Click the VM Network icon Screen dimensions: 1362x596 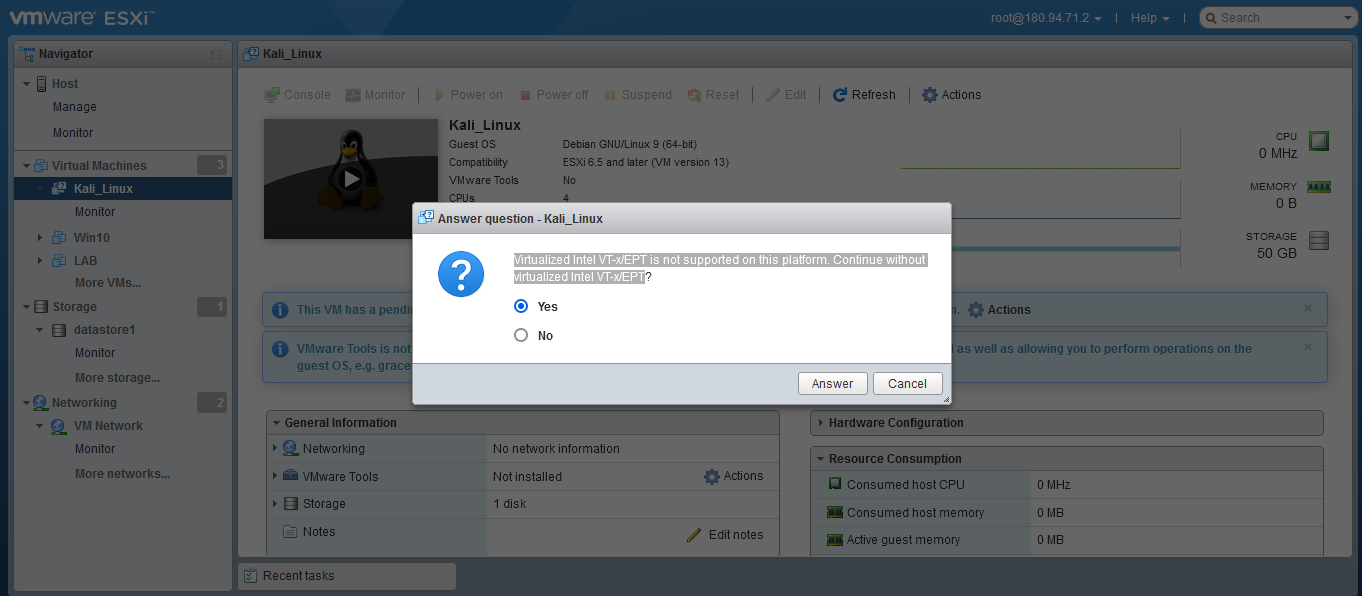point(58,426)
